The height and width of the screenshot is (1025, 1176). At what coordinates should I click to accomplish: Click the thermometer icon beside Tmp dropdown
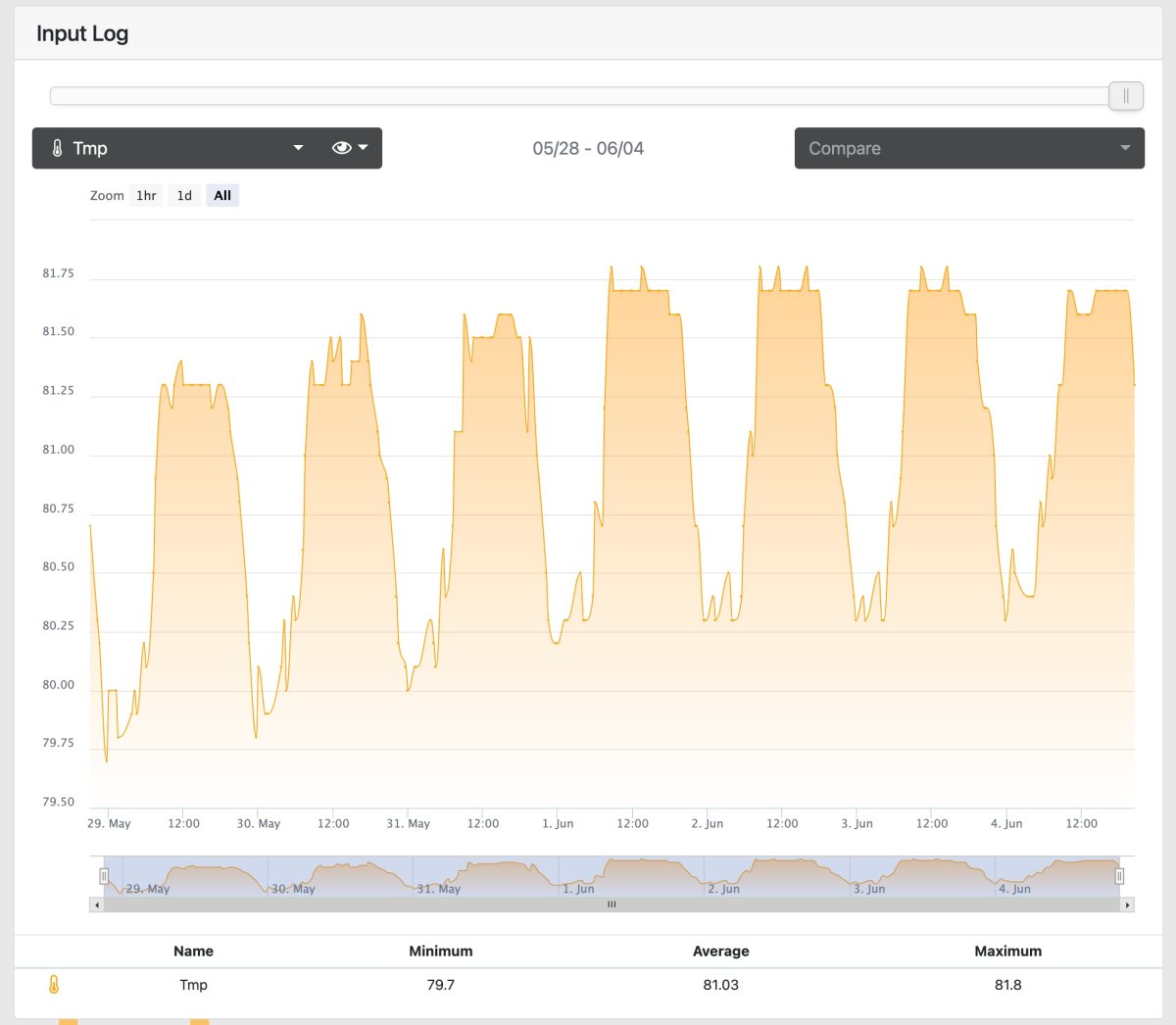click(57, 149)
